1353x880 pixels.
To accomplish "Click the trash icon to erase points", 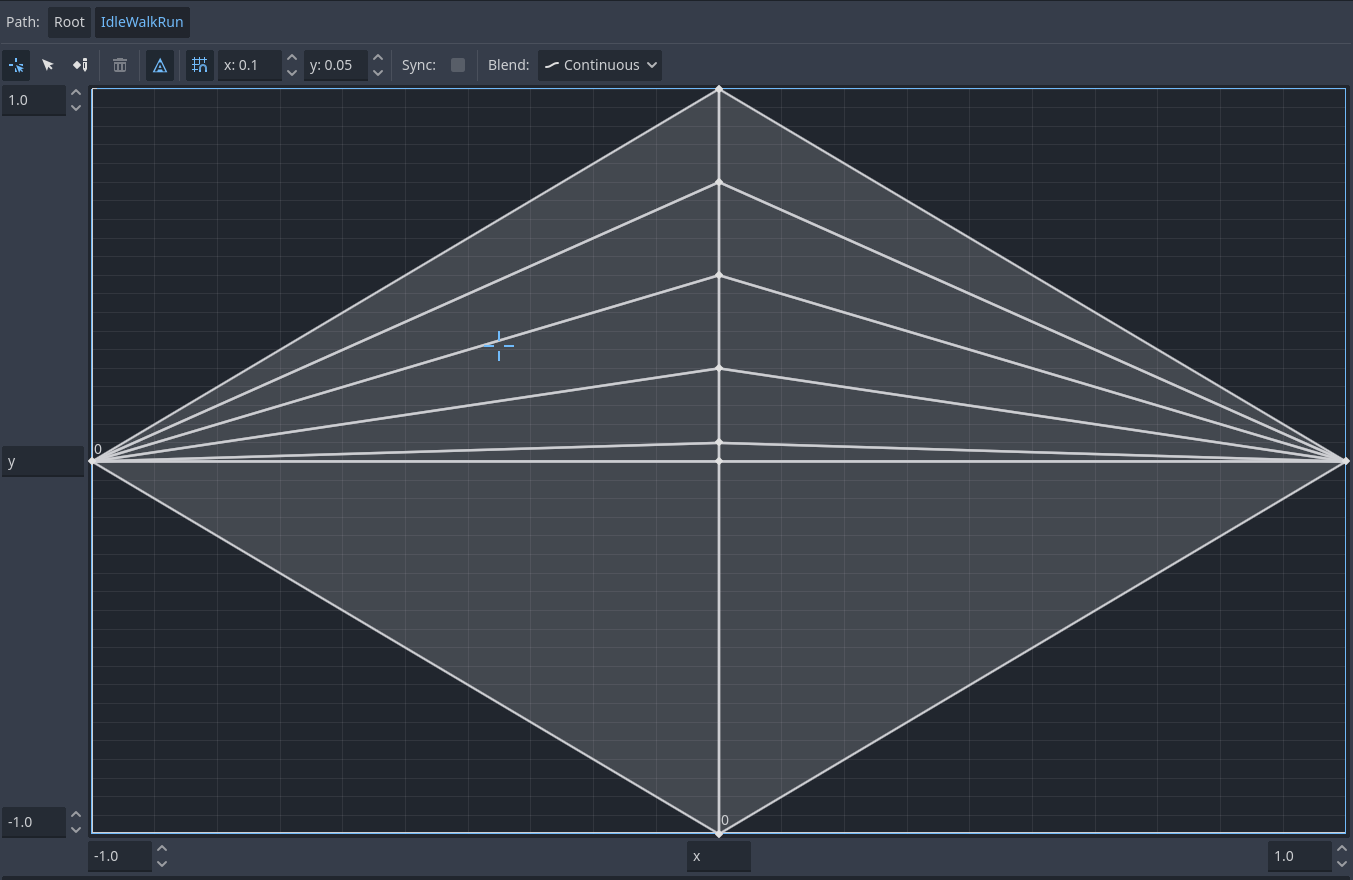I will (120, 65).
